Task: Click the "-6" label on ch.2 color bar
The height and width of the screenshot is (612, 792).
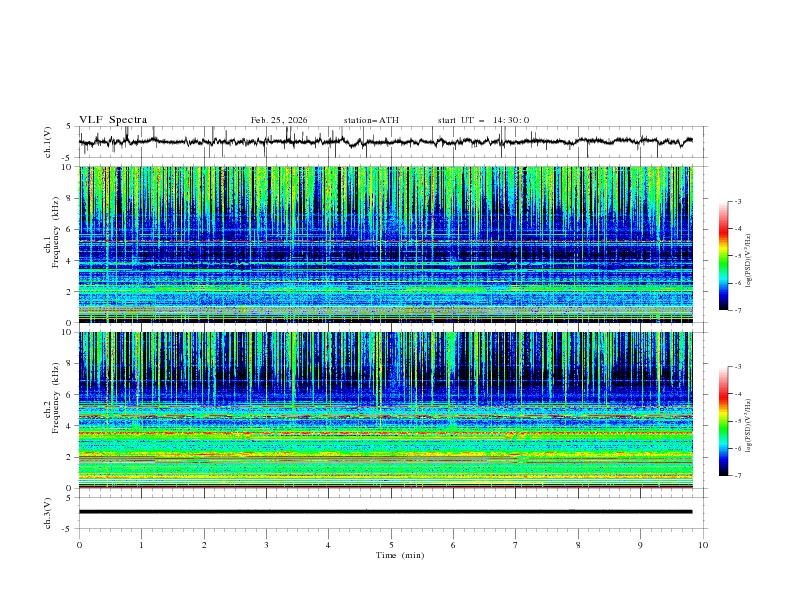Action: coord(738,448)
